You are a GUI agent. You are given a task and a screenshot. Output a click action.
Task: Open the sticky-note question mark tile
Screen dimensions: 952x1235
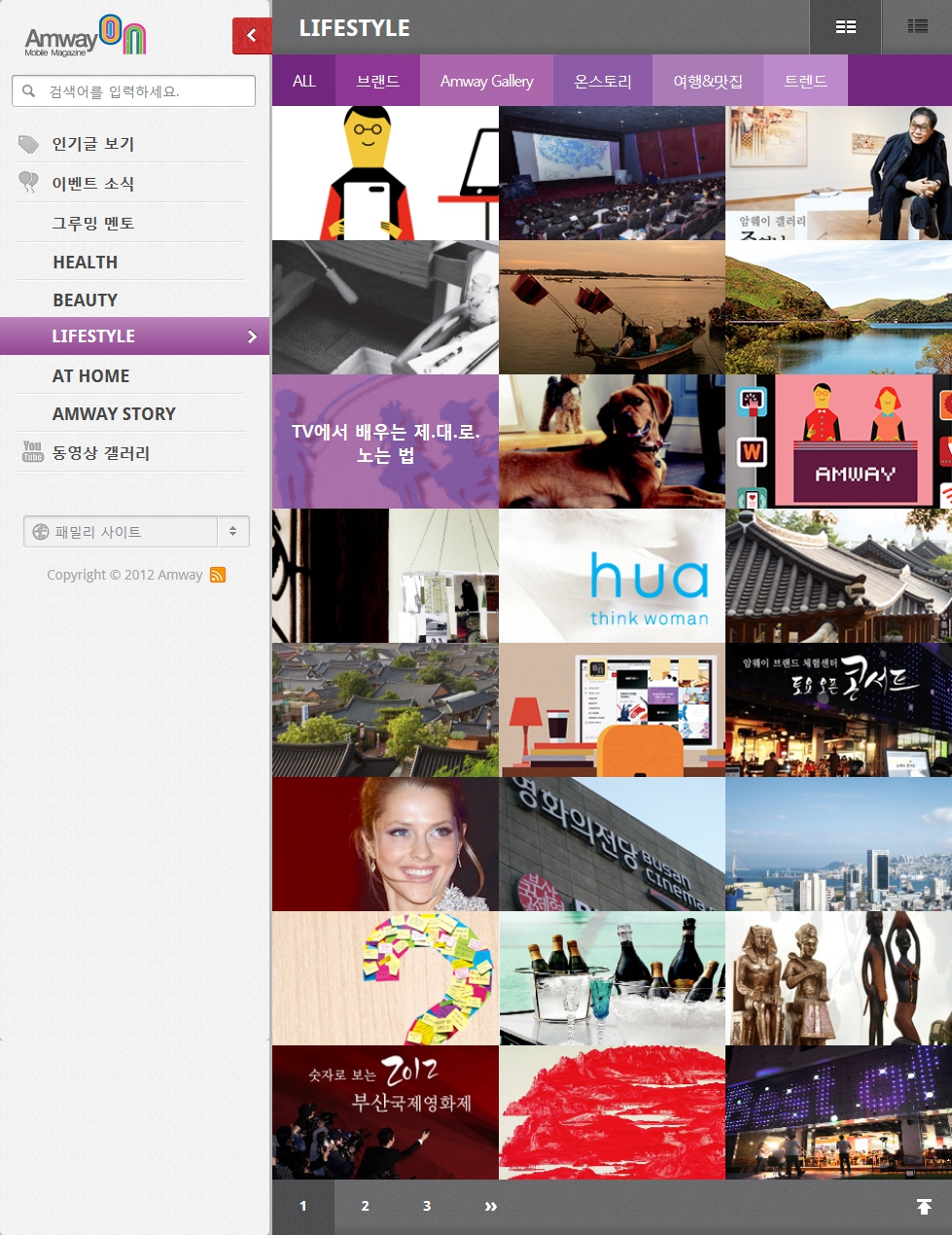tap(385, 978)
